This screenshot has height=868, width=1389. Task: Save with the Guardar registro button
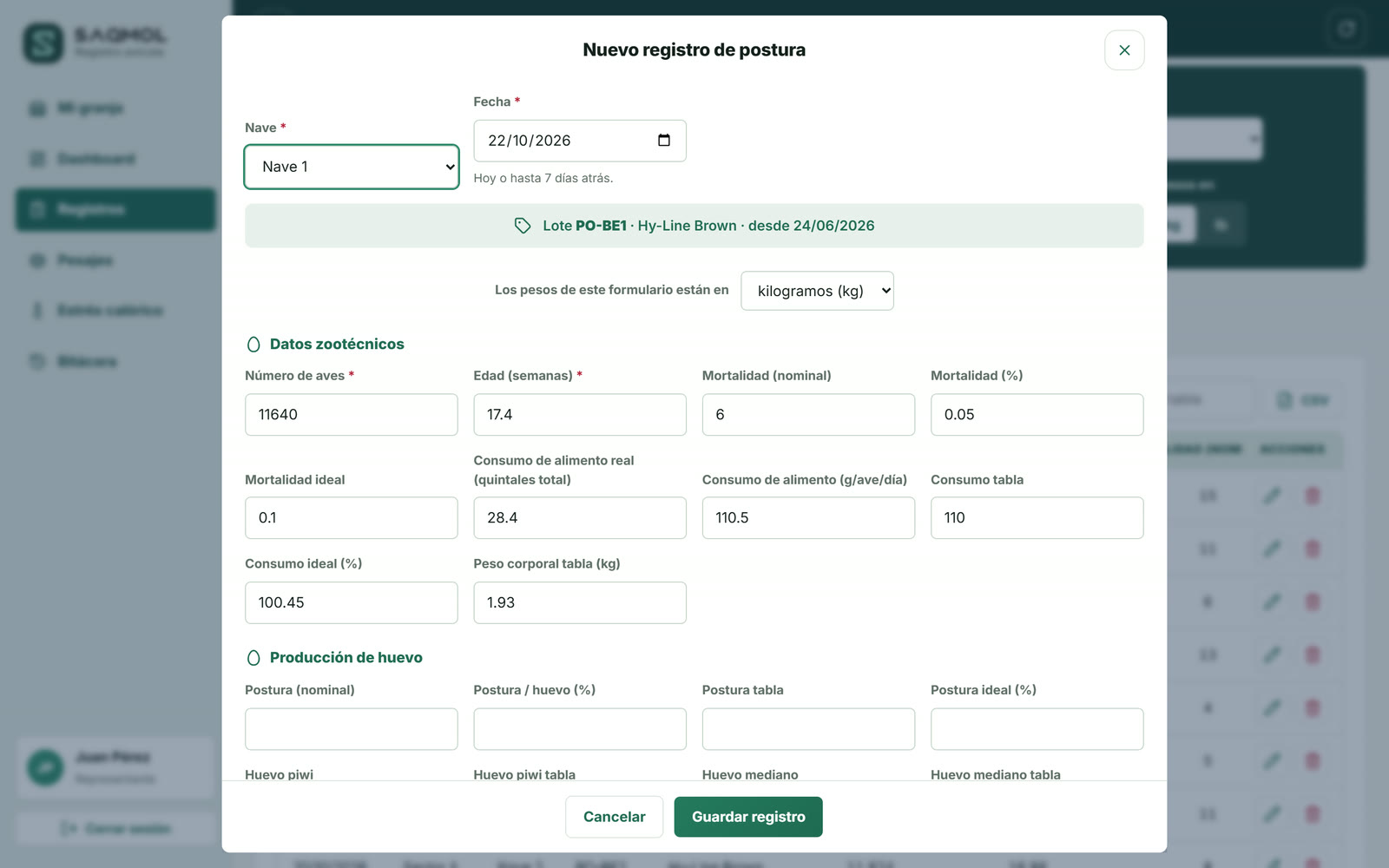pyautogui.click(x=748, y=817)
